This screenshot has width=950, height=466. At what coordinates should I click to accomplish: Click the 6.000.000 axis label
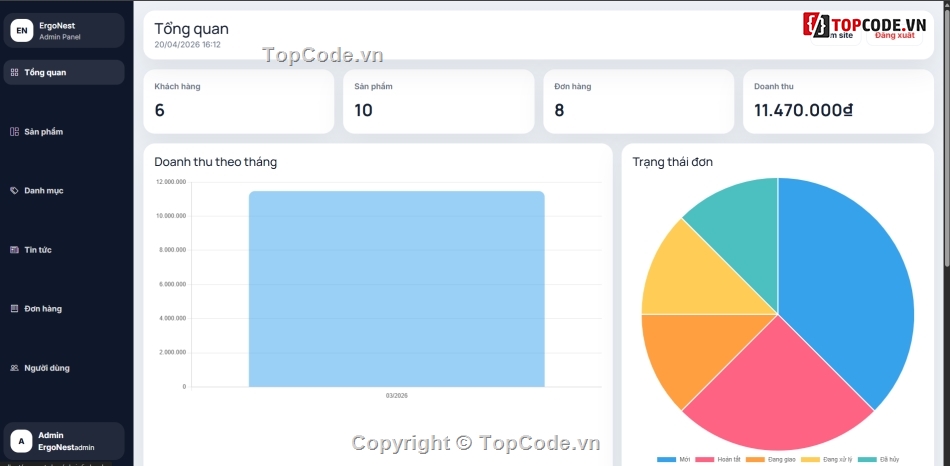pos(172,284)
